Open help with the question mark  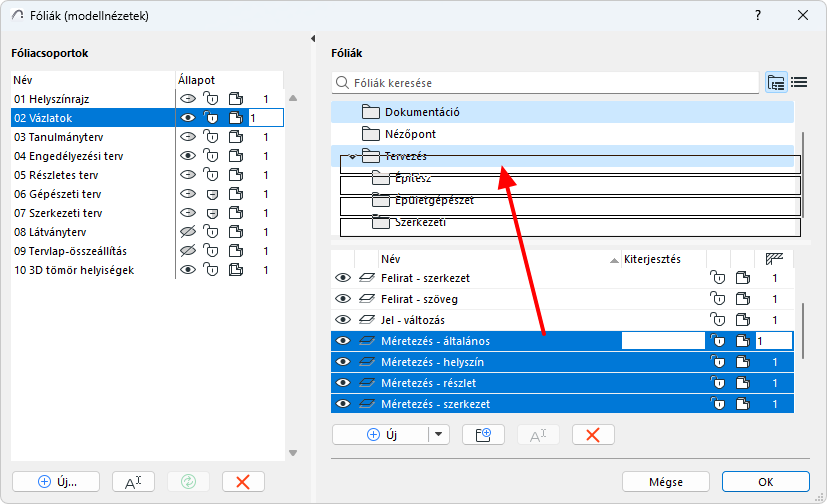(x=758, y=15)
